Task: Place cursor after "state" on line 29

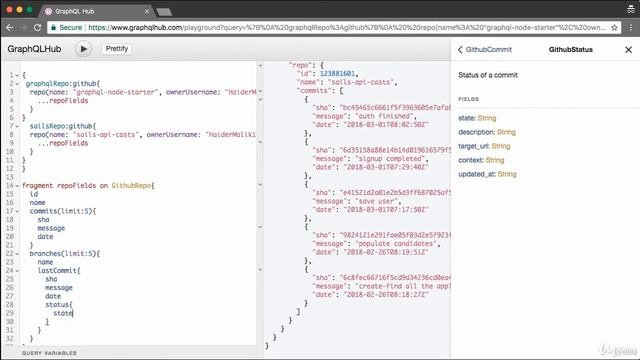Action: click(x=73, y=313)
